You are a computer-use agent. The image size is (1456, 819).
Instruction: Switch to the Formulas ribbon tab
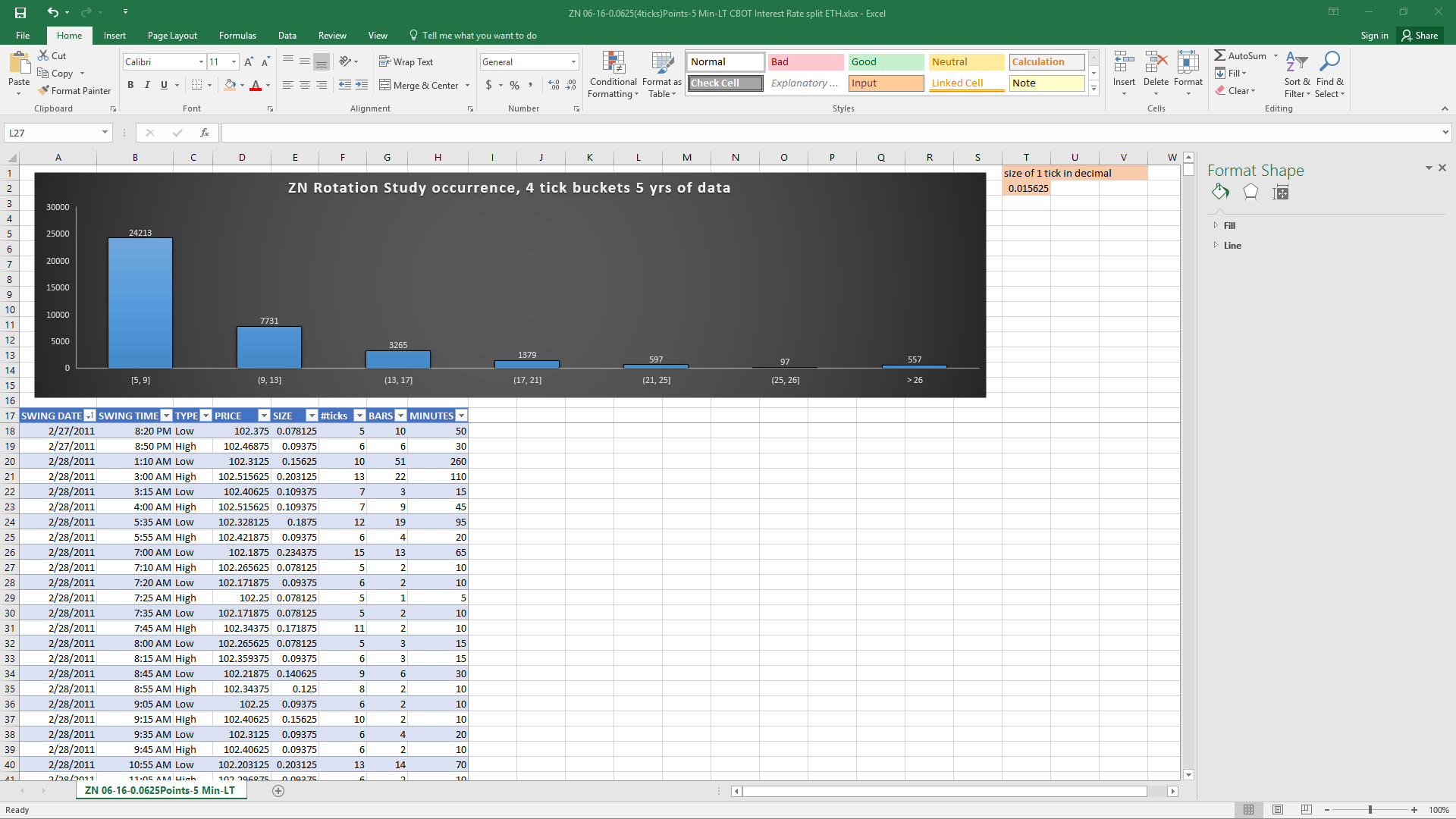pyautogui.click(x=237, y=35)
